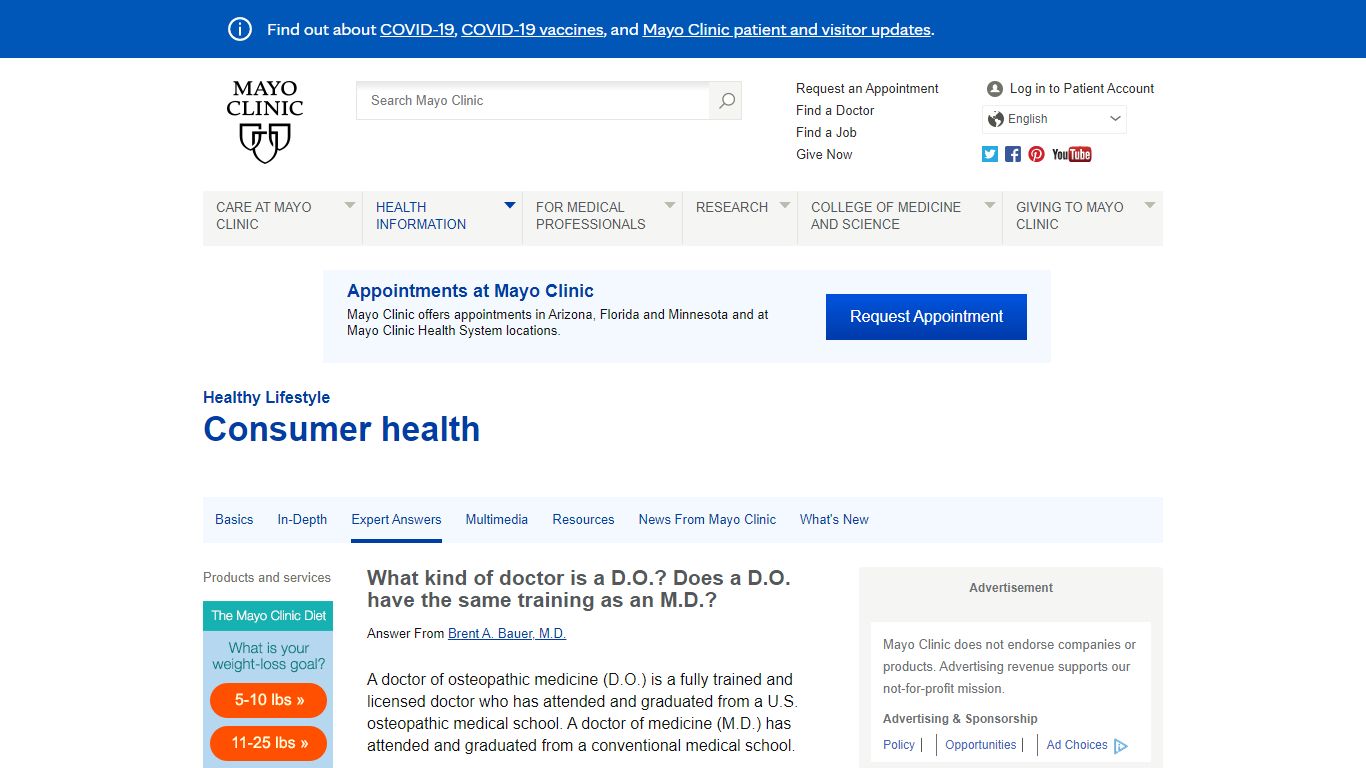Open the Resources tab
Image resolution: width=1366 pixels, height=768 pixels.
(583, 519)
